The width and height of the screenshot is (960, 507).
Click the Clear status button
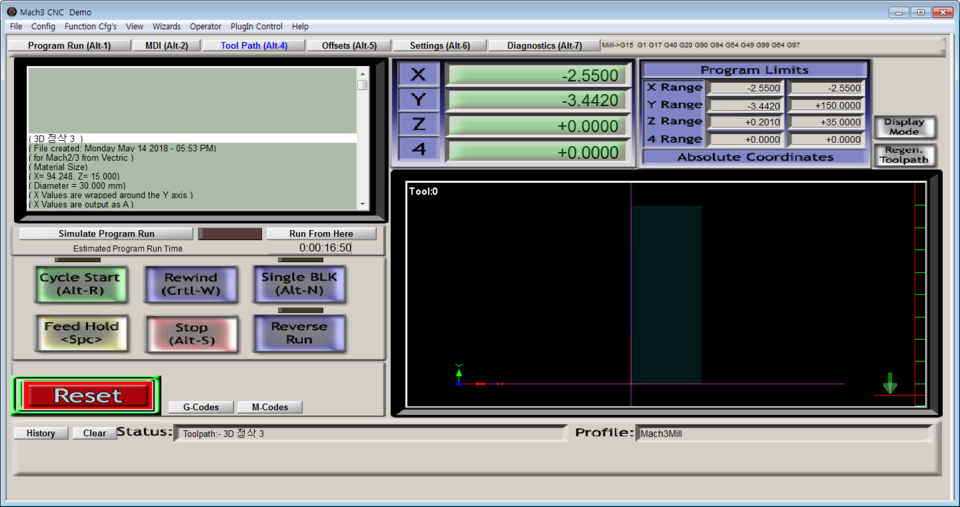coord(94,433)
